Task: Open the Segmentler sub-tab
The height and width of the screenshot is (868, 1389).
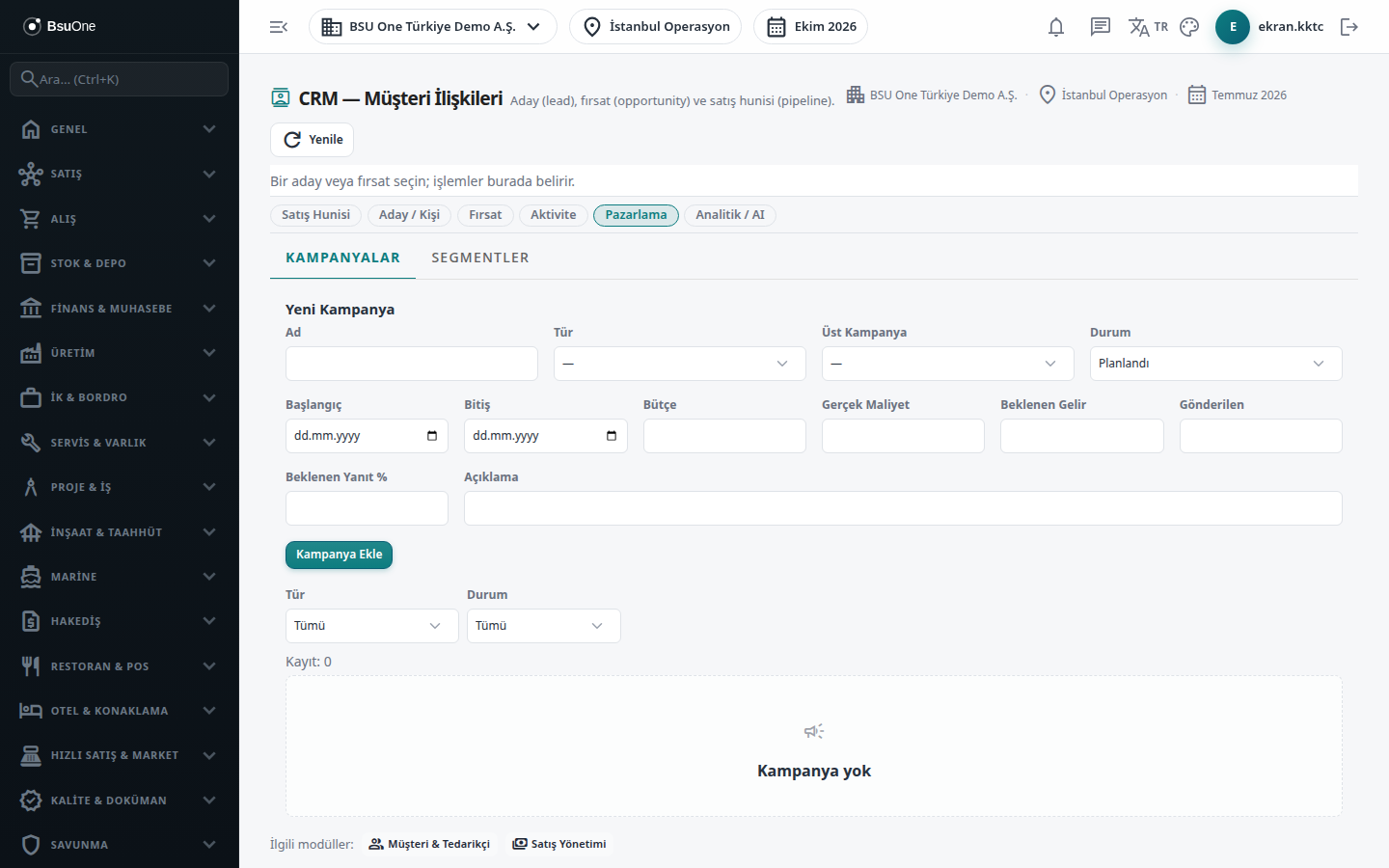Action: click(480, 258)
